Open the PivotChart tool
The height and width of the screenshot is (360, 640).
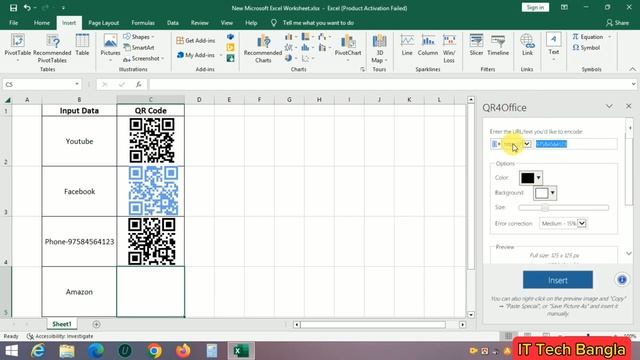click(348, 47)
